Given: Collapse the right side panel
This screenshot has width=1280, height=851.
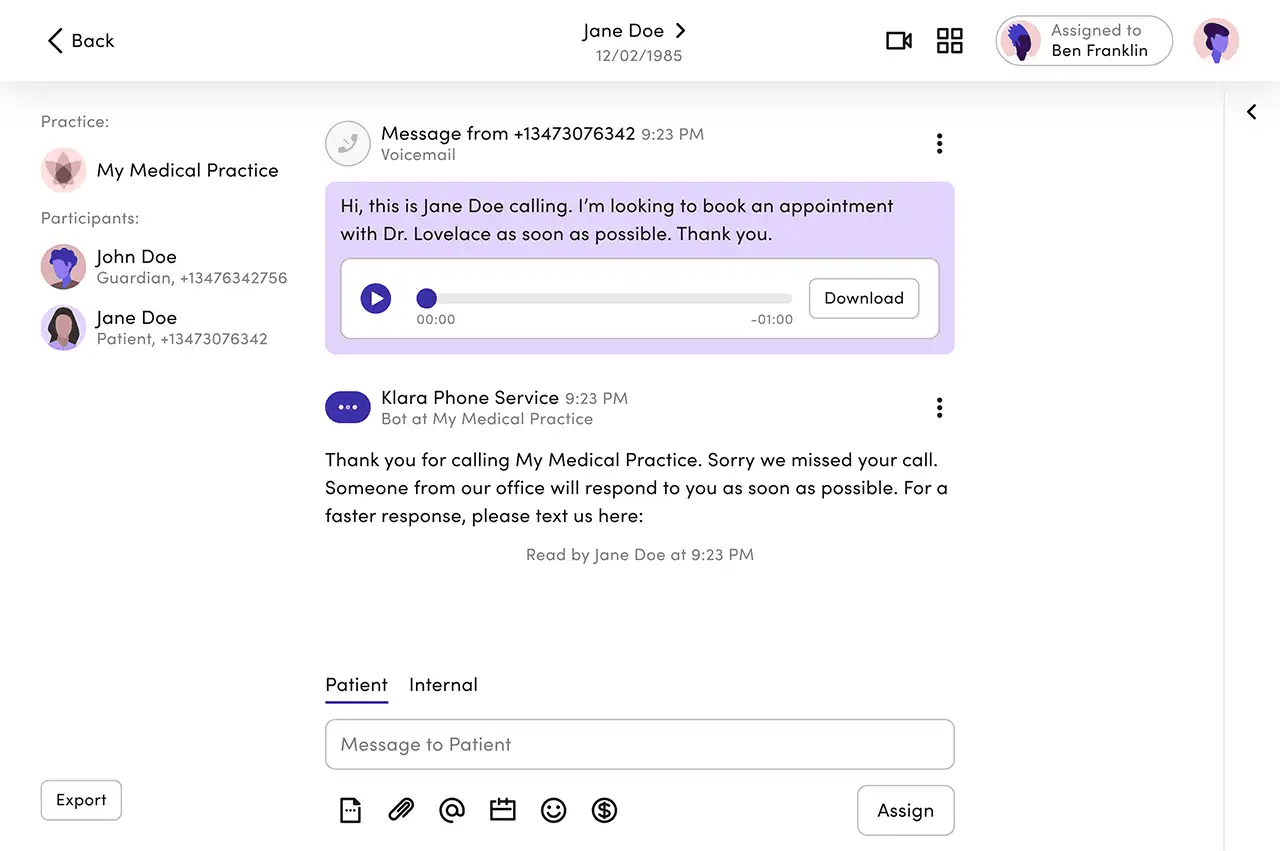Looking at the screenshot, I should 1251,112.
